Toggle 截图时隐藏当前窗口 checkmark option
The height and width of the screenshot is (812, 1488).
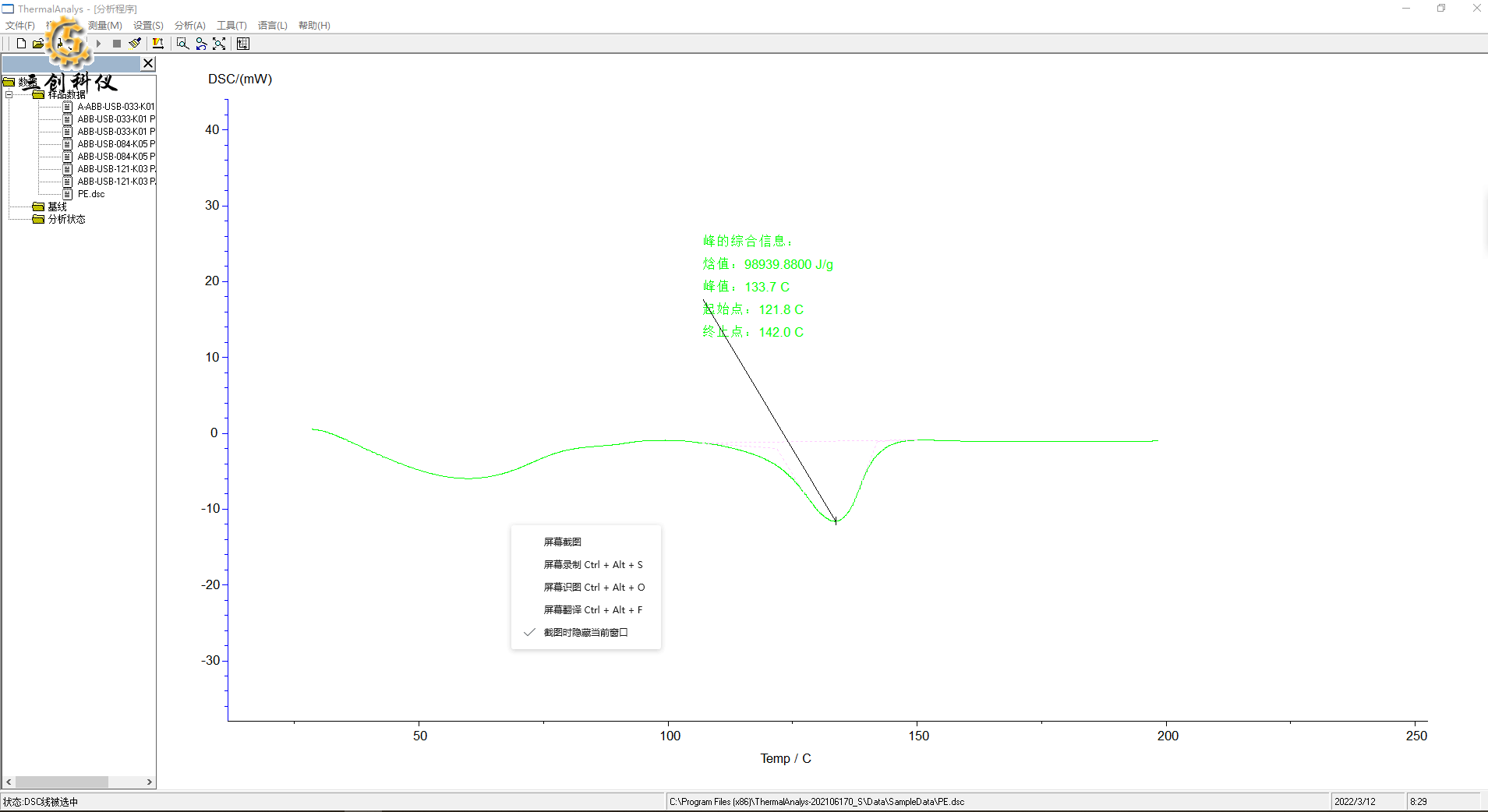[x=585, y=633]
